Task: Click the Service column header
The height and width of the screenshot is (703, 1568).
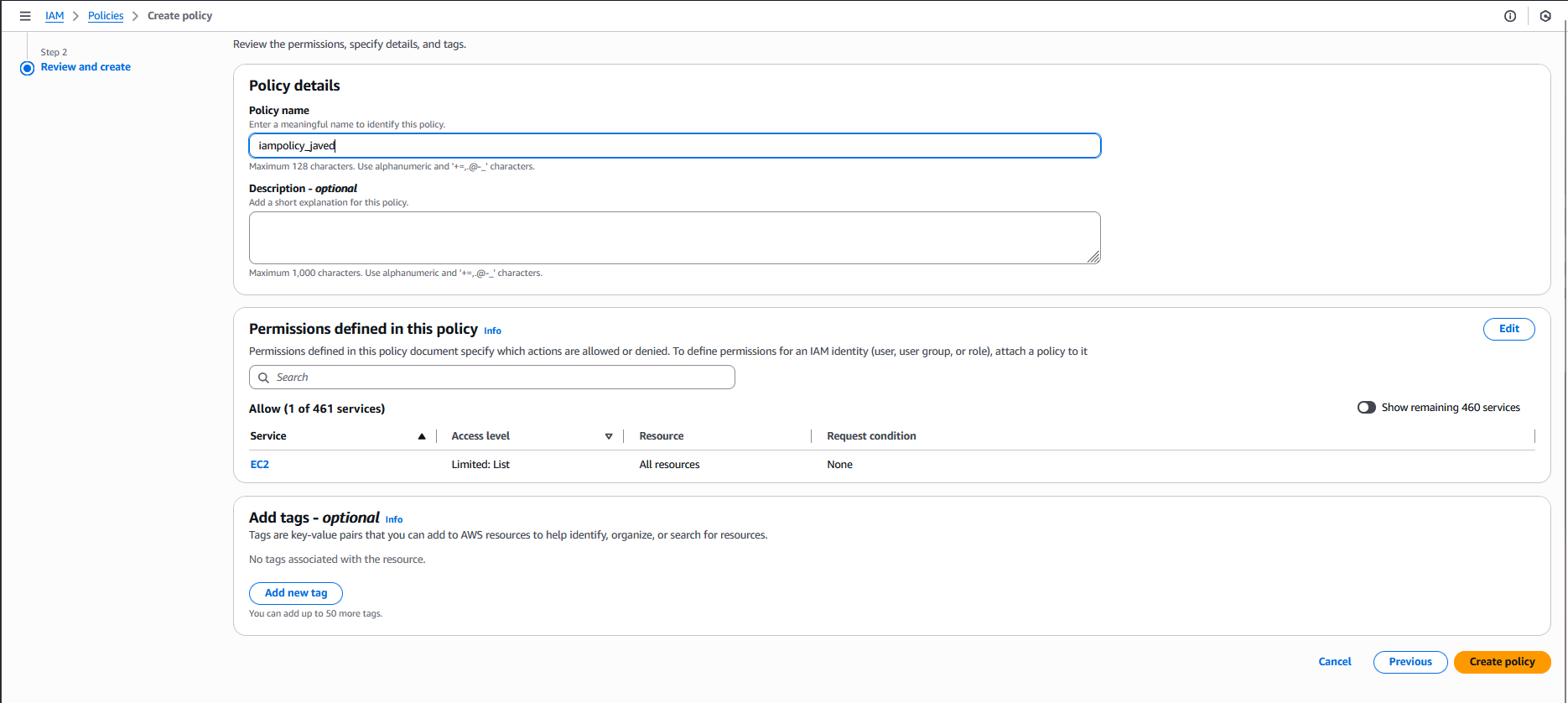Action: point(268,436)
